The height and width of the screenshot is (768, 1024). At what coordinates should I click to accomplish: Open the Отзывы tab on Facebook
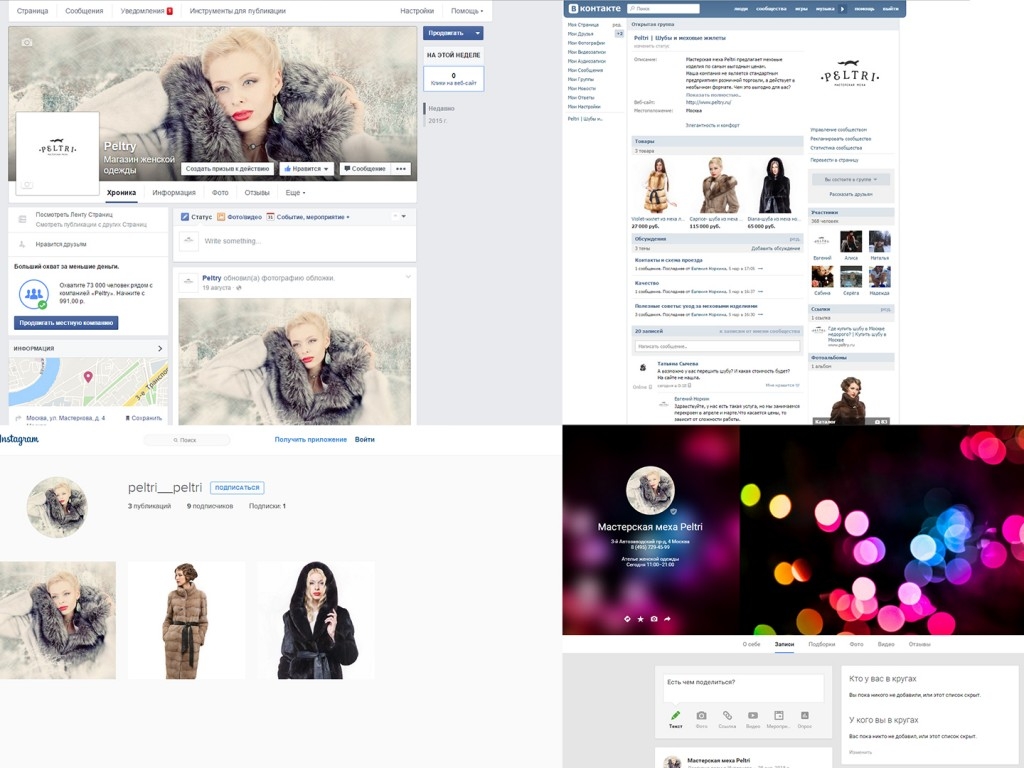[x=257, y=193]
